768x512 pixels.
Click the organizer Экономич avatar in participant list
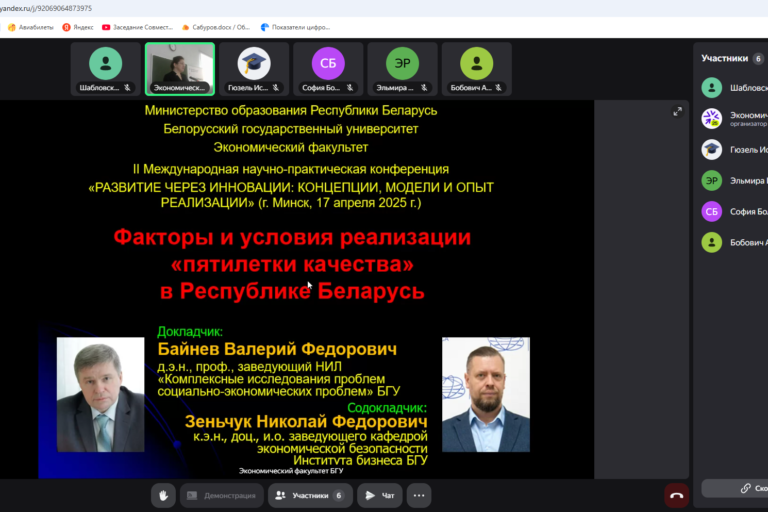click(x=711, y=119)
